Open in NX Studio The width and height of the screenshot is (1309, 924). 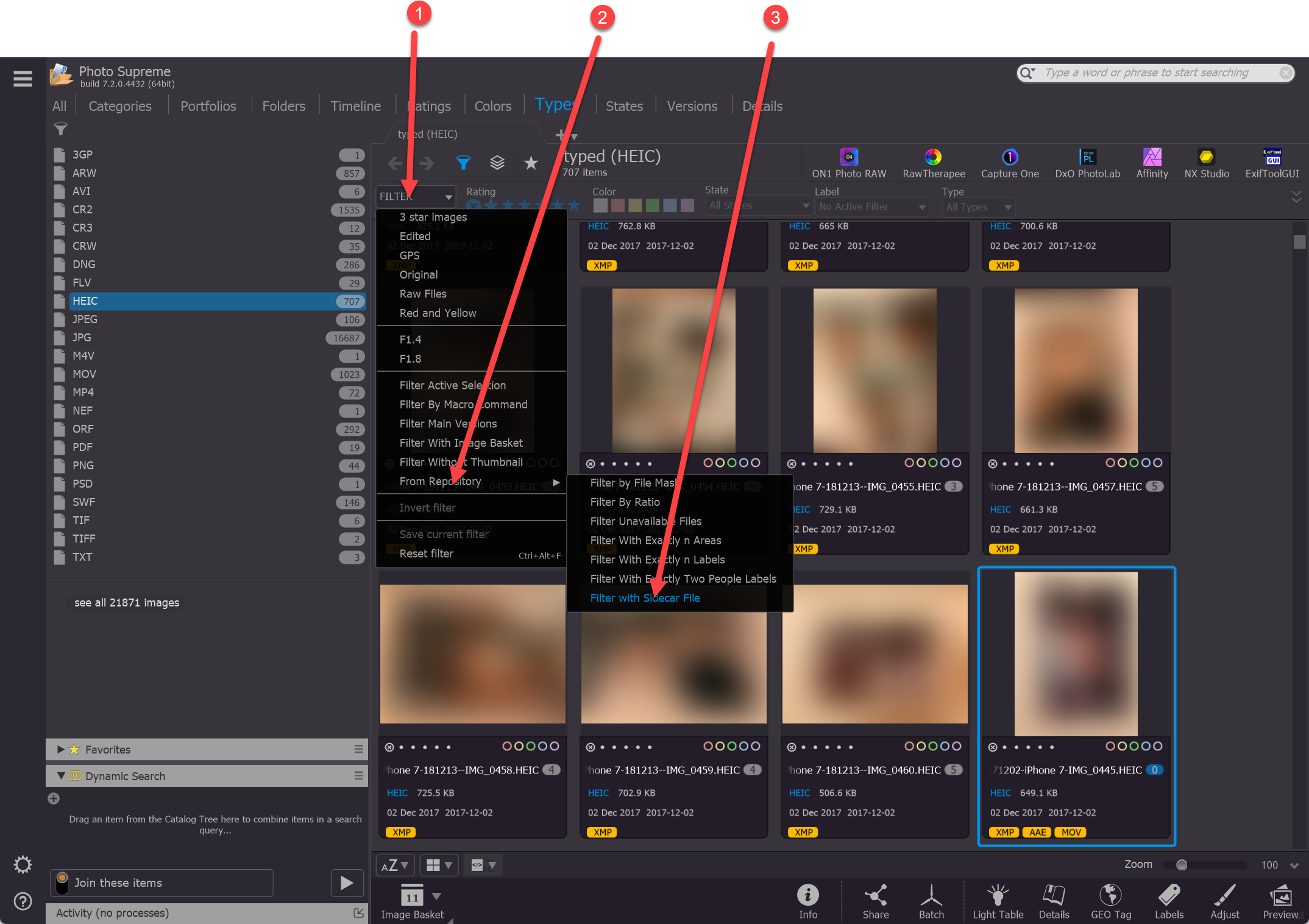click(x=1207, y=163)
